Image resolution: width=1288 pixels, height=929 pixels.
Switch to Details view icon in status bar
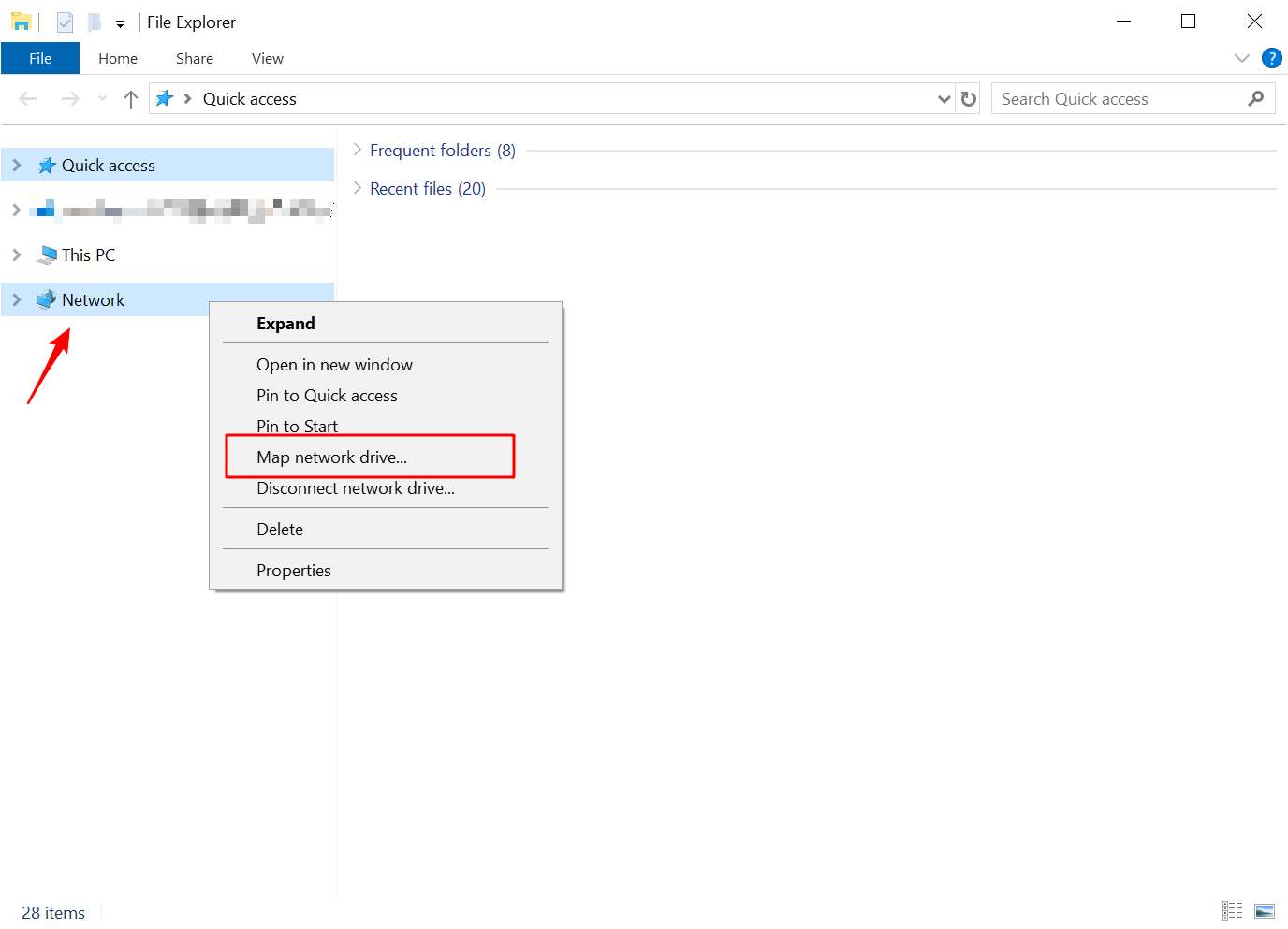coord(1232,910)
